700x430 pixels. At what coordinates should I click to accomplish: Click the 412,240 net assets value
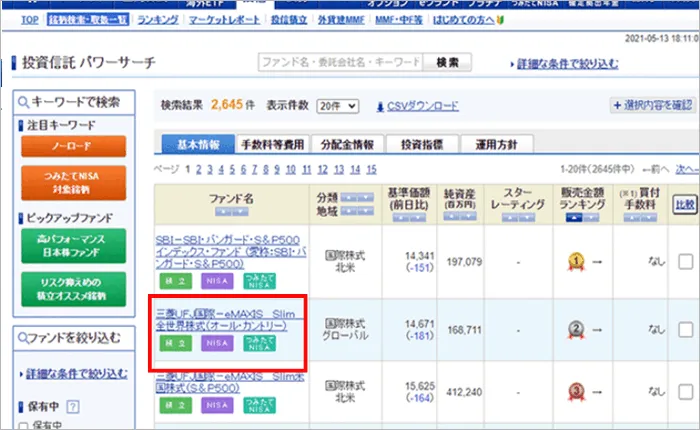[464, 392]
